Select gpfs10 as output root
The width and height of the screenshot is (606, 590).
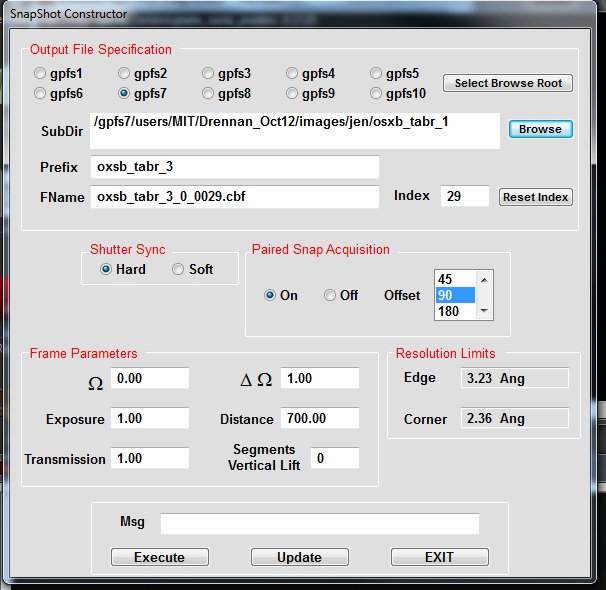point(376,94)
